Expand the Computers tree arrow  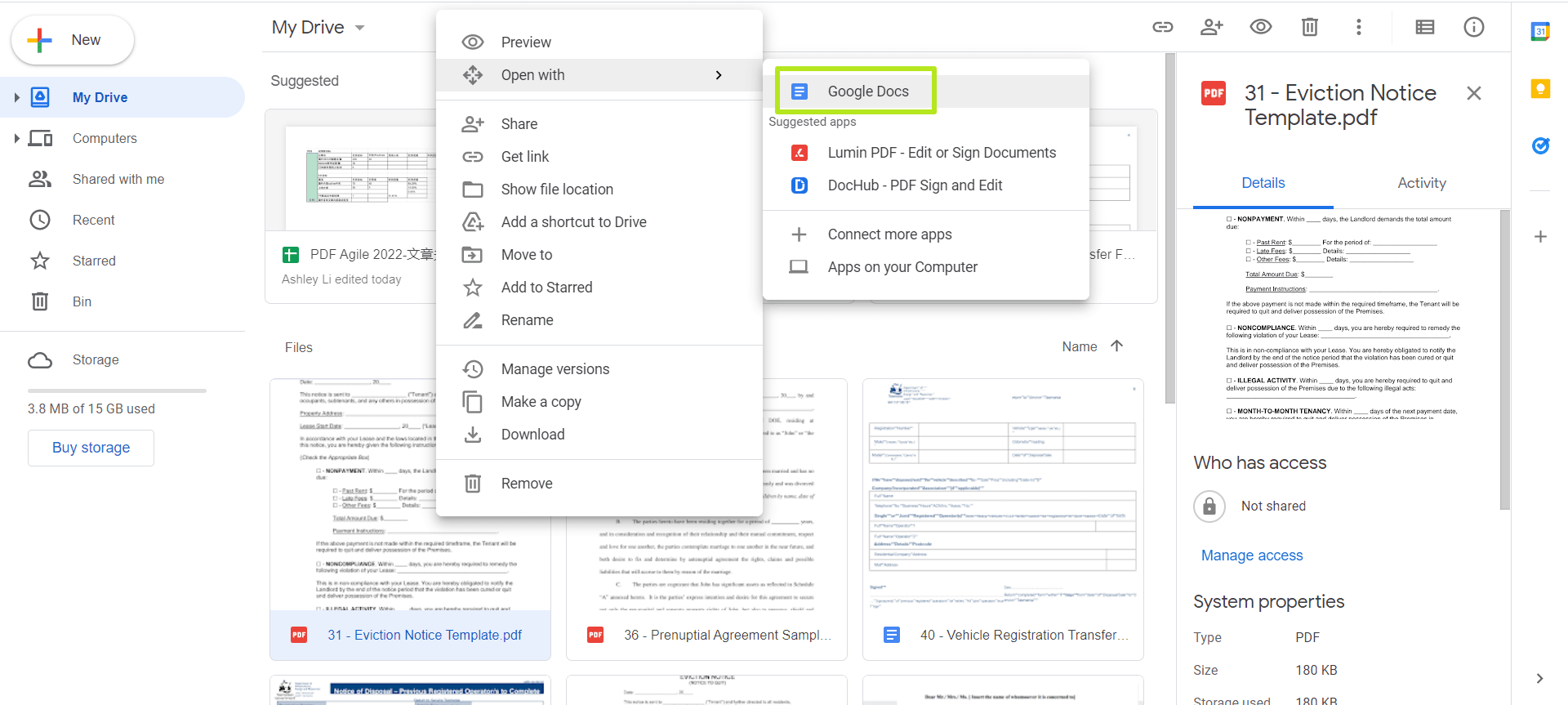point(16,138)
